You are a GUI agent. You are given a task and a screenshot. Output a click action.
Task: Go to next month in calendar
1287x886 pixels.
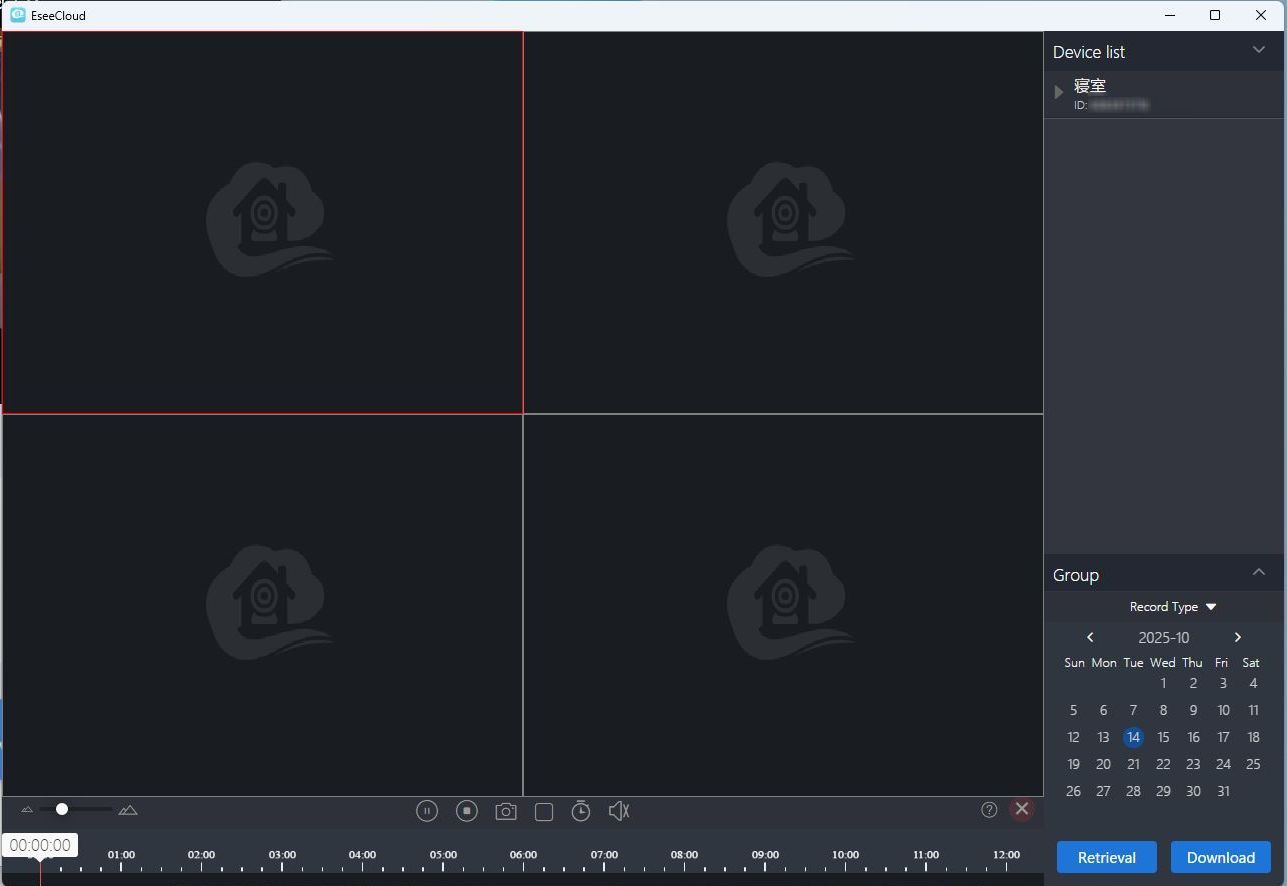(x=1237, y=637)
